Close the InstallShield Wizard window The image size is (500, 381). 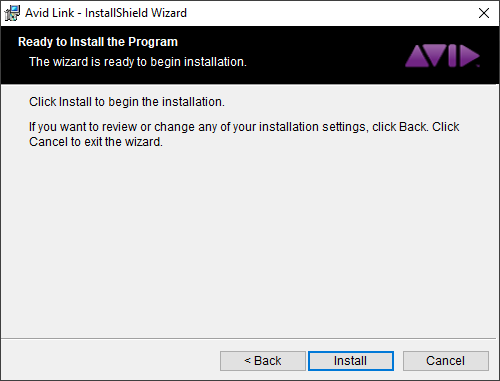484,13
